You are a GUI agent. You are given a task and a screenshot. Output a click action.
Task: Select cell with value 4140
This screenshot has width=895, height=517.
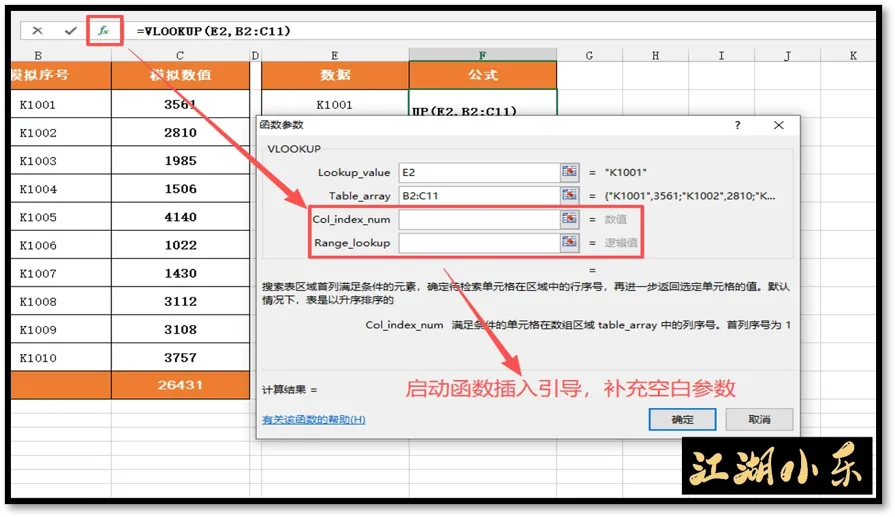point(180,217)
